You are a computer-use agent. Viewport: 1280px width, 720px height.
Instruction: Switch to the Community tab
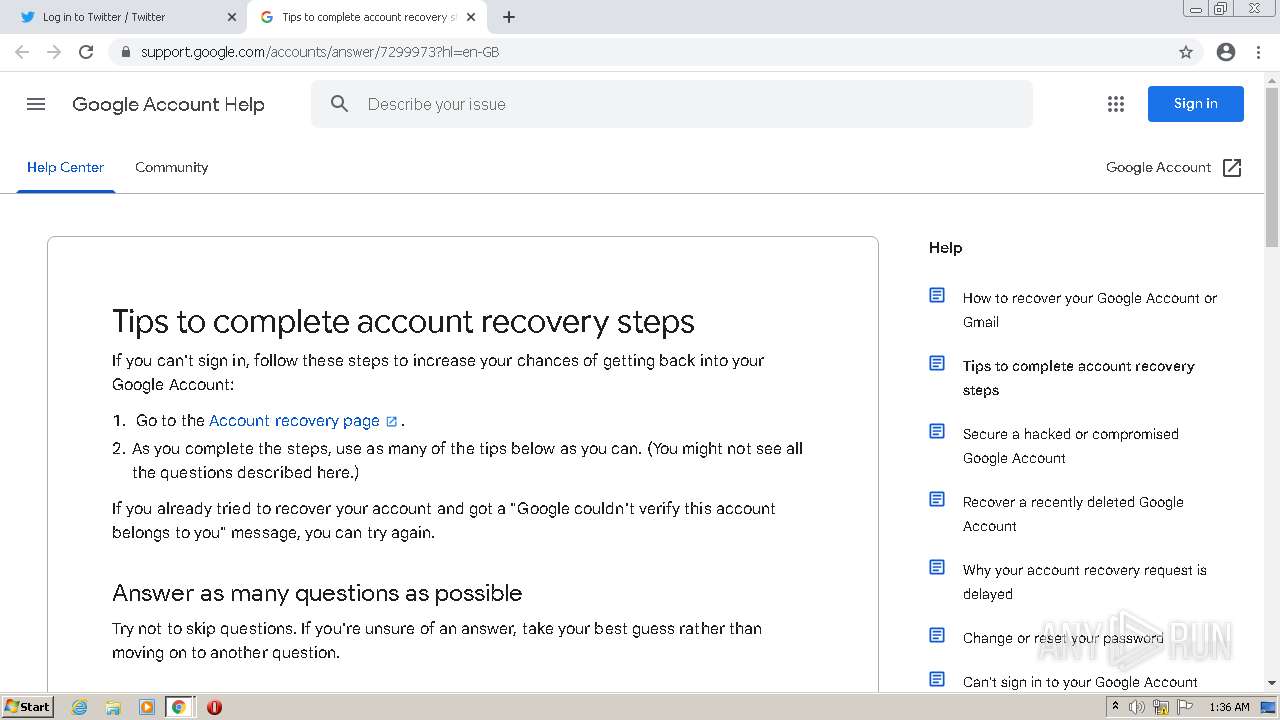tap(172, 167)
